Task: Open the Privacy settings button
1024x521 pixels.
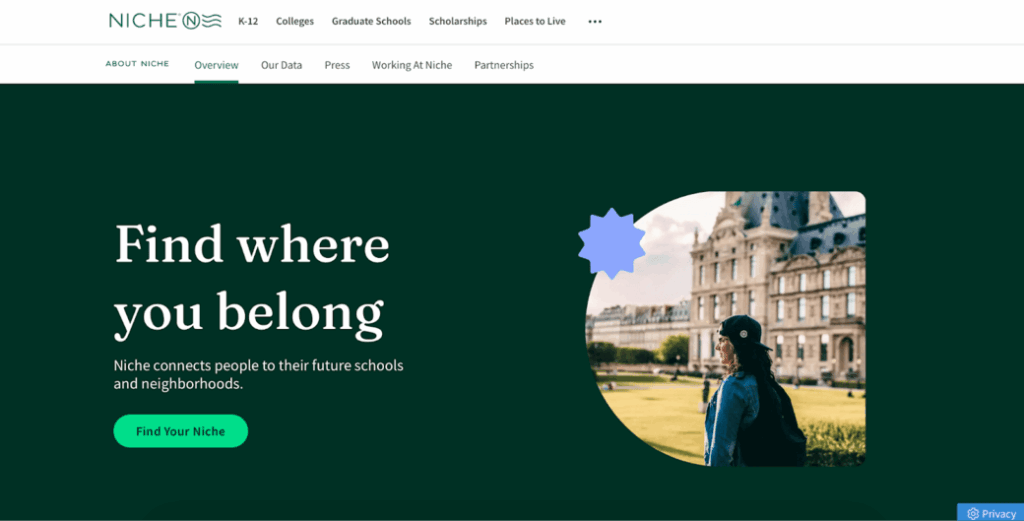Action: coord(991,513)
